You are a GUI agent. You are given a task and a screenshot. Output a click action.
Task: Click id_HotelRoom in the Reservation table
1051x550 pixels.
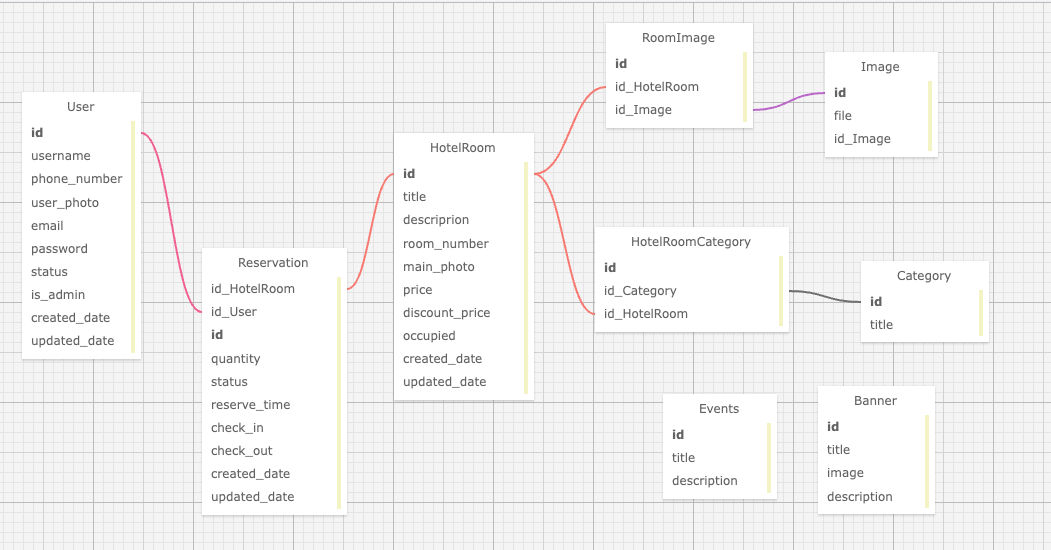point(253,289)
